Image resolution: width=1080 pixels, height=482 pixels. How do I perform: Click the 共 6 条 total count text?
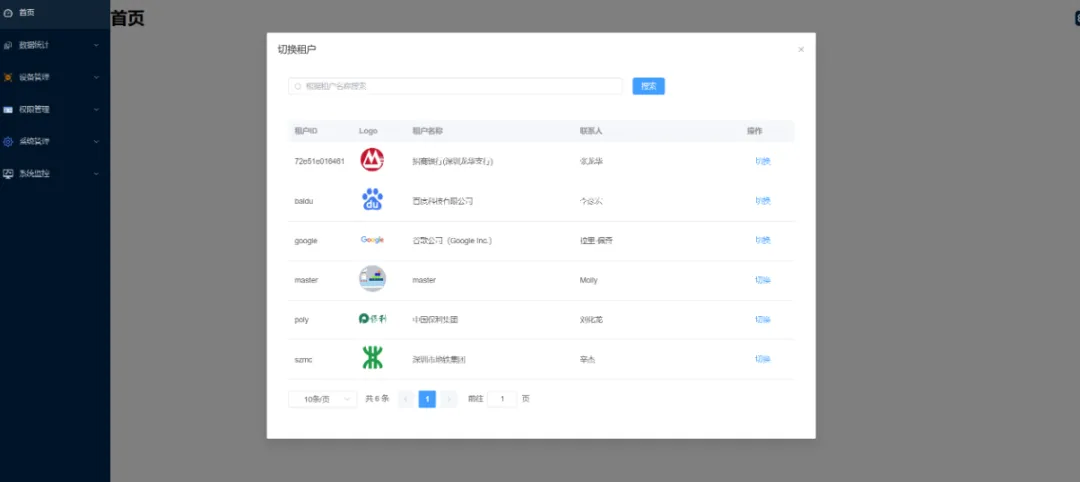(x=377, y=399)
